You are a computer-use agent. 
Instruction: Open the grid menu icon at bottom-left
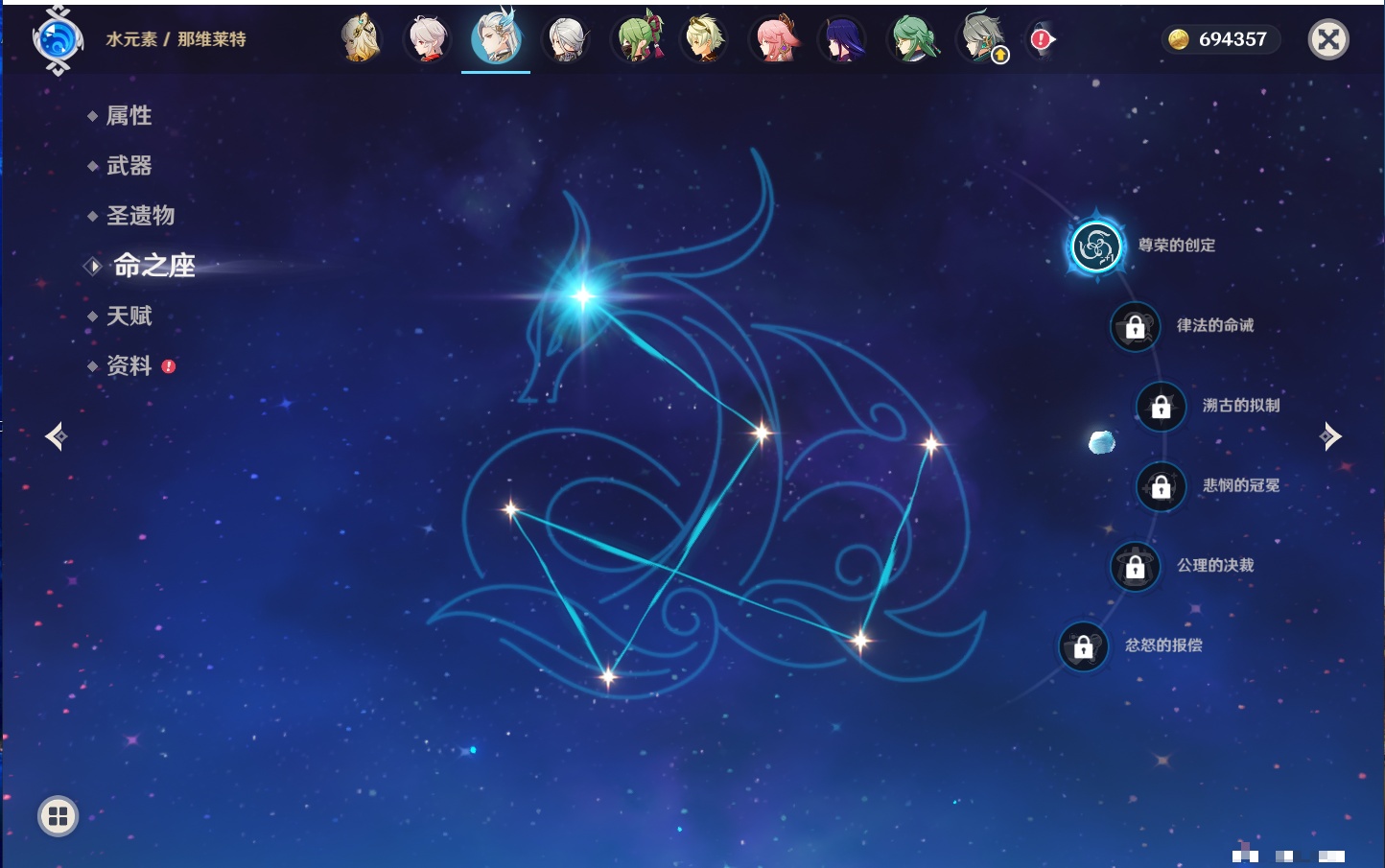(58, 816)
